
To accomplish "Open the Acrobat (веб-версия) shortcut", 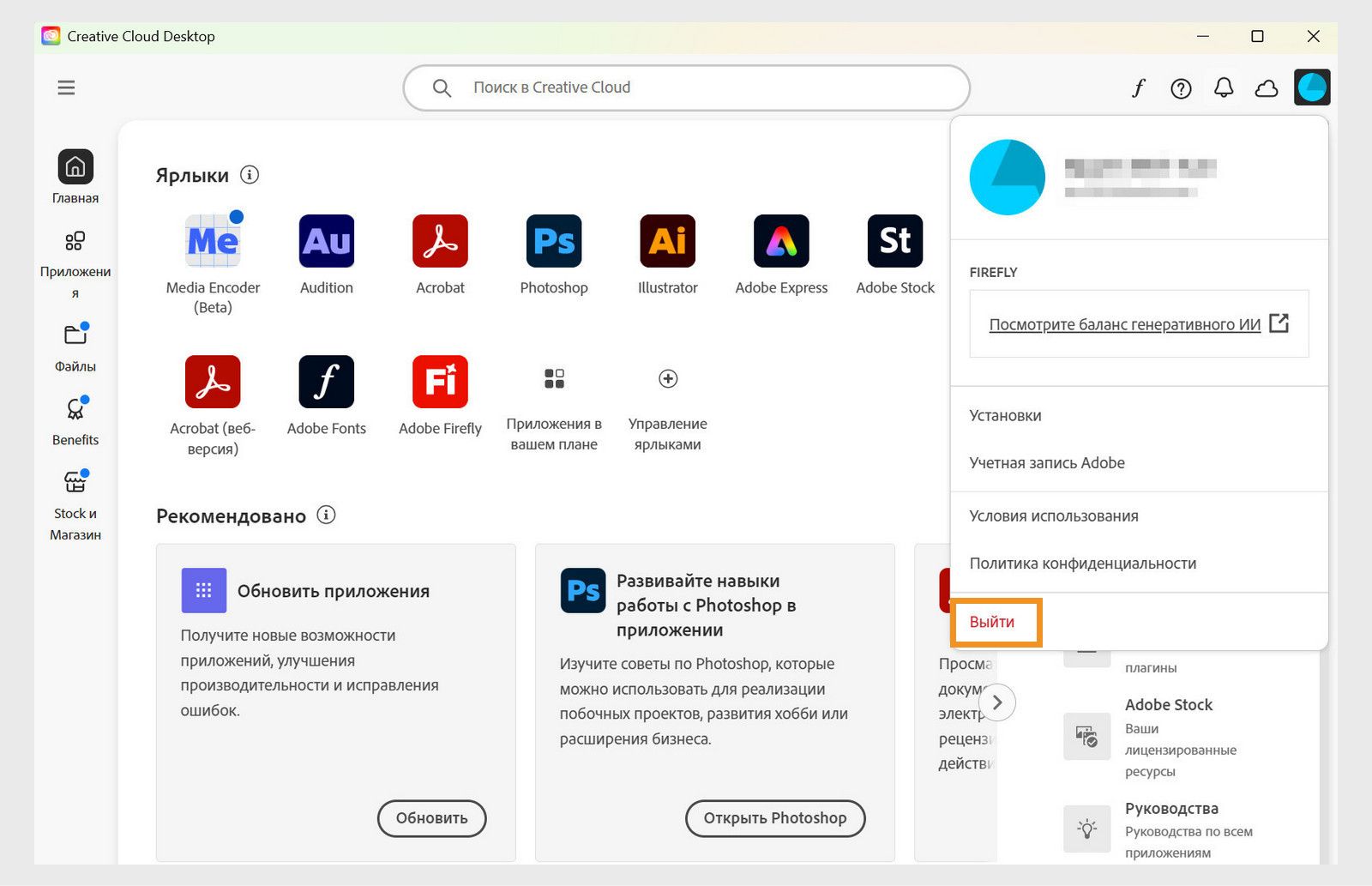I will pyautogui.click(x=213, y=382).
